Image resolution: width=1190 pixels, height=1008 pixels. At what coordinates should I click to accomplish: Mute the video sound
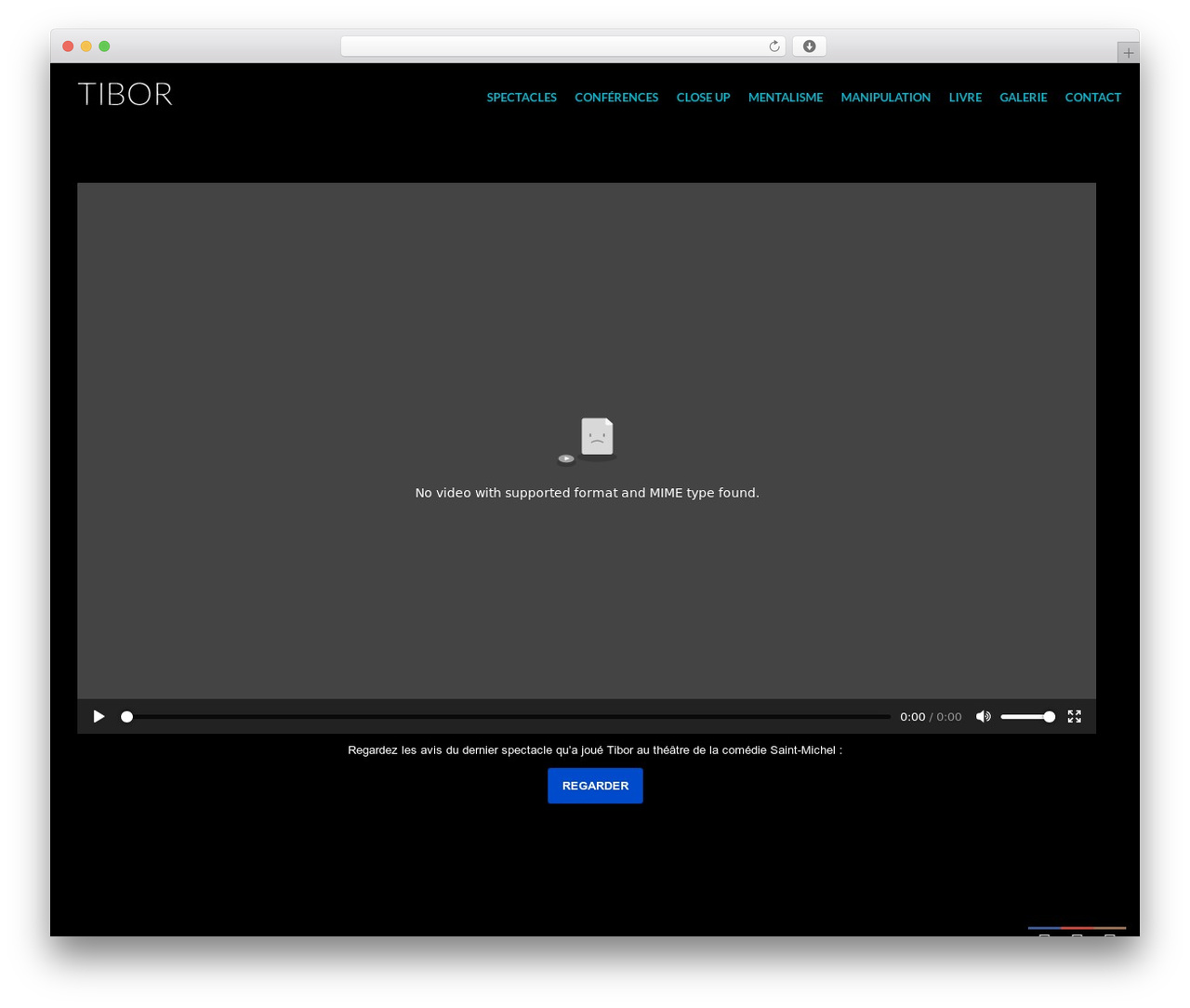coord(983,716)
